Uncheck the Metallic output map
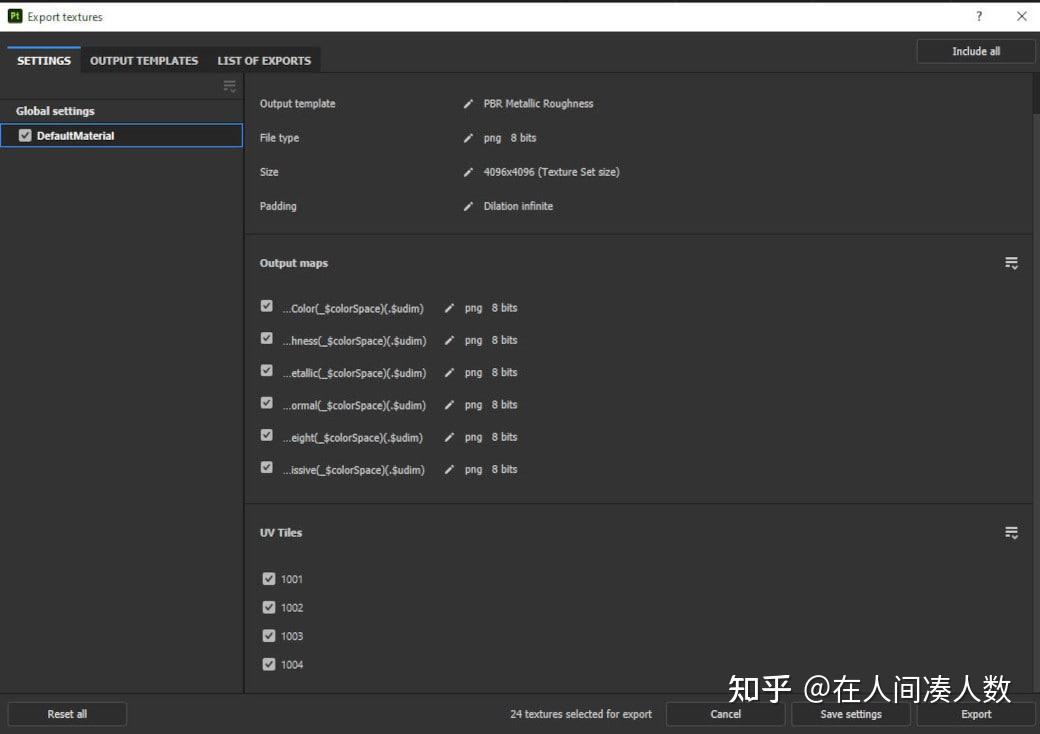 (266, 370)
